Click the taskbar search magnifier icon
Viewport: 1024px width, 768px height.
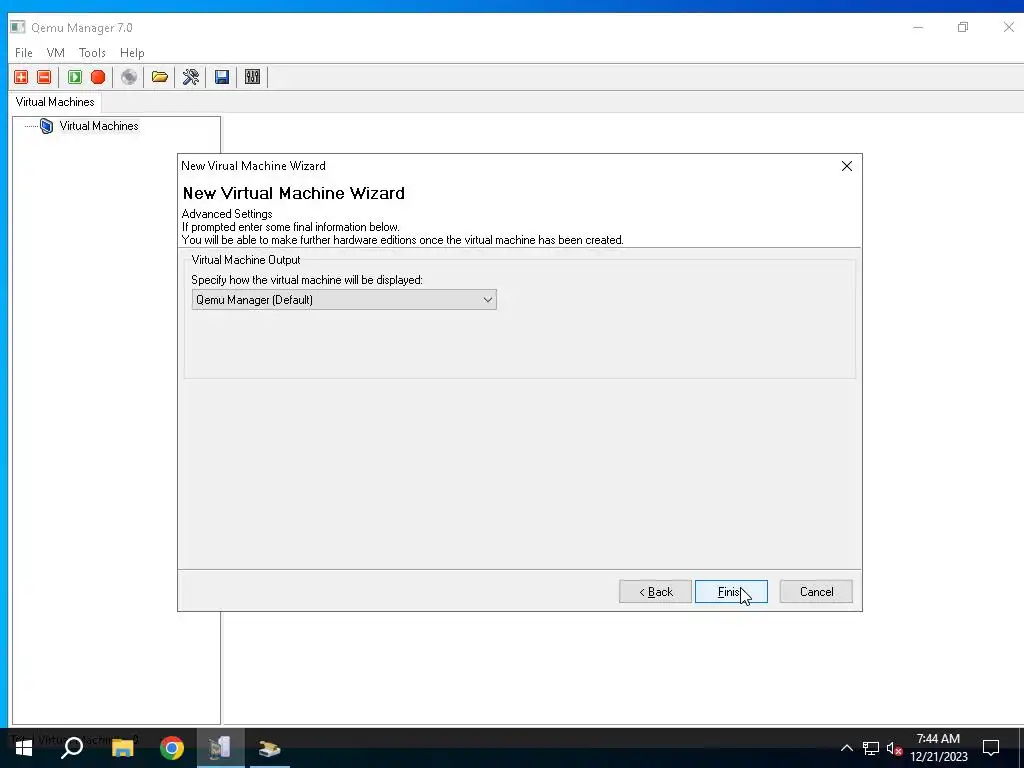(72, 748)
